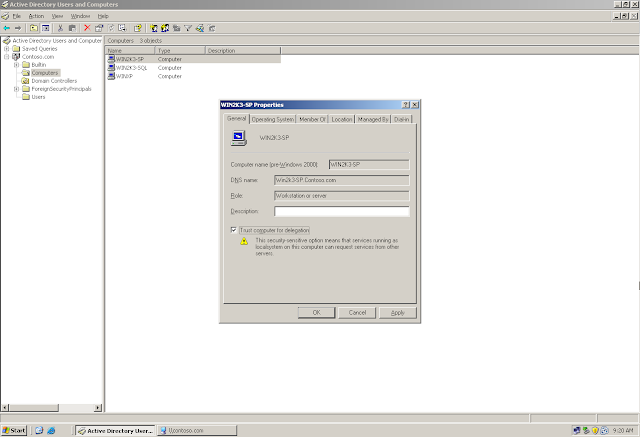Select the General tab
This screenshot has height=437, width=640.
(237, 119)
